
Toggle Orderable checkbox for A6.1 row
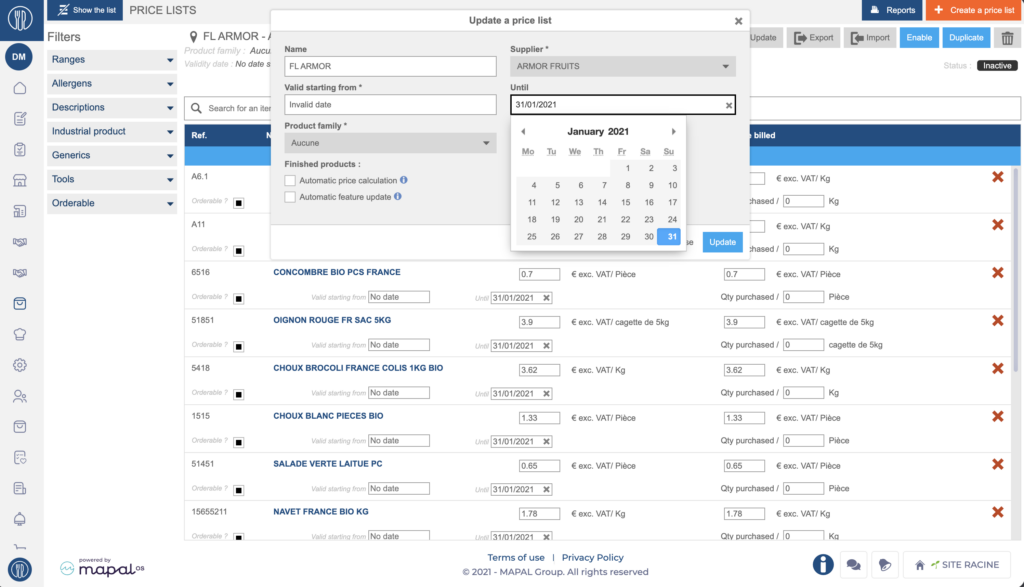pyautogui.click(x=238, y=202)
